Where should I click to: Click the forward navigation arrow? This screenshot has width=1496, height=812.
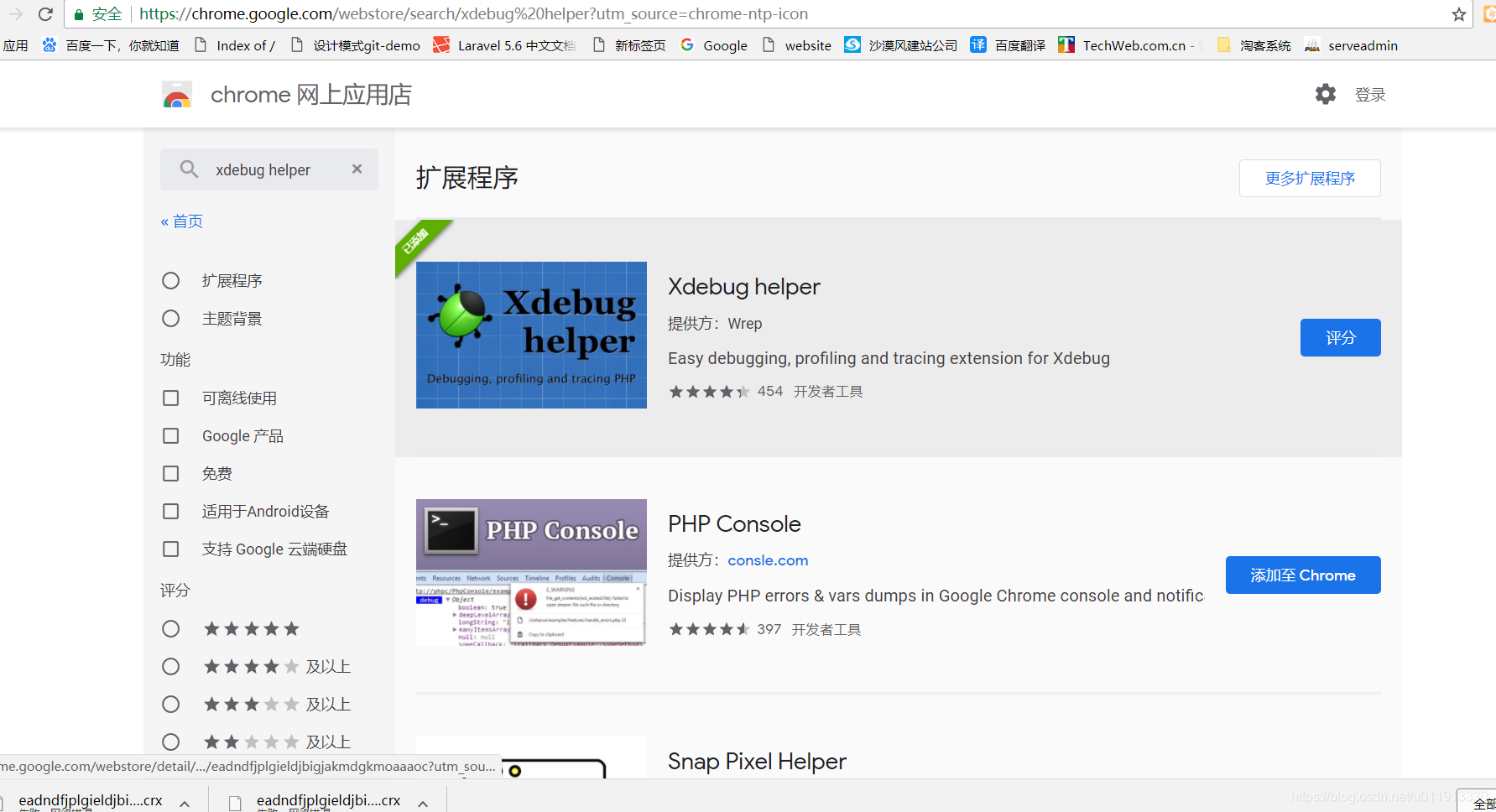click(x=15, y=14)
